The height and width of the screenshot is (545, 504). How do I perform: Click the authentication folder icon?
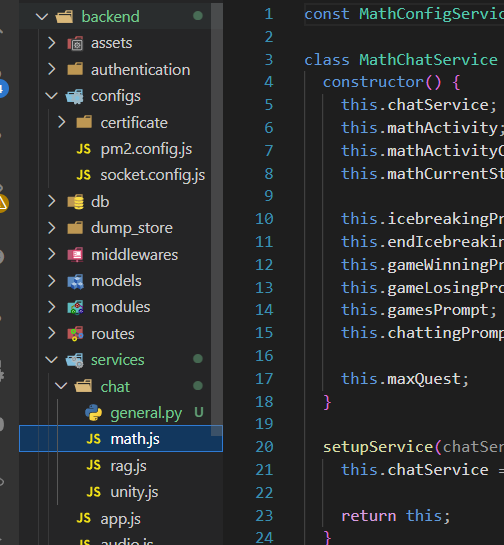(x=75, y=69)
